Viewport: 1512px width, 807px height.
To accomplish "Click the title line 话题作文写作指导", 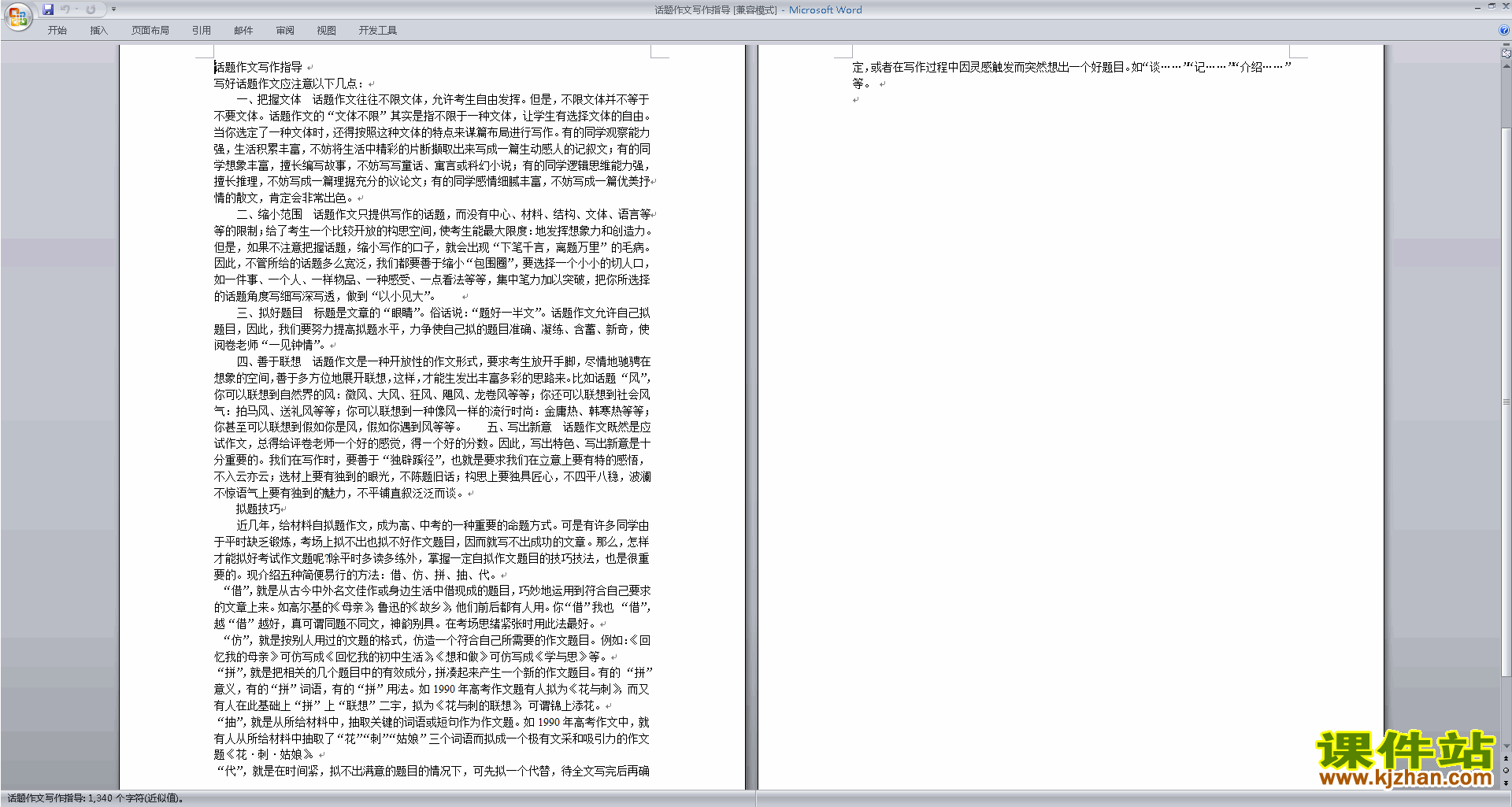I will (258, 68).
